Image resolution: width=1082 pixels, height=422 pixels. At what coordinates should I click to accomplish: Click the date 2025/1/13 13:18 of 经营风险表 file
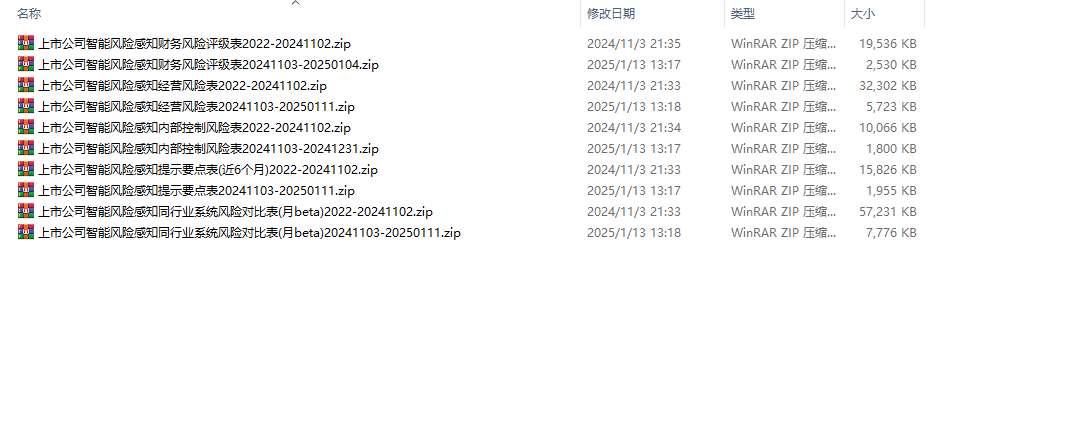(x=633, y=107)
